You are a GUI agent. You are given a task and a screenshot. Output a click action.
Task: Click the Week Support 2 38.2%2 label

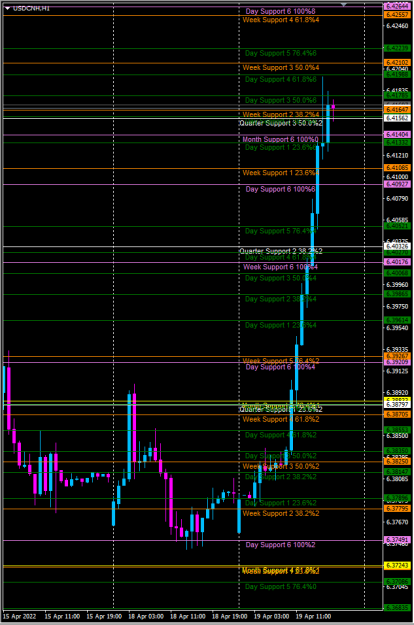click(x=281, y=513)
